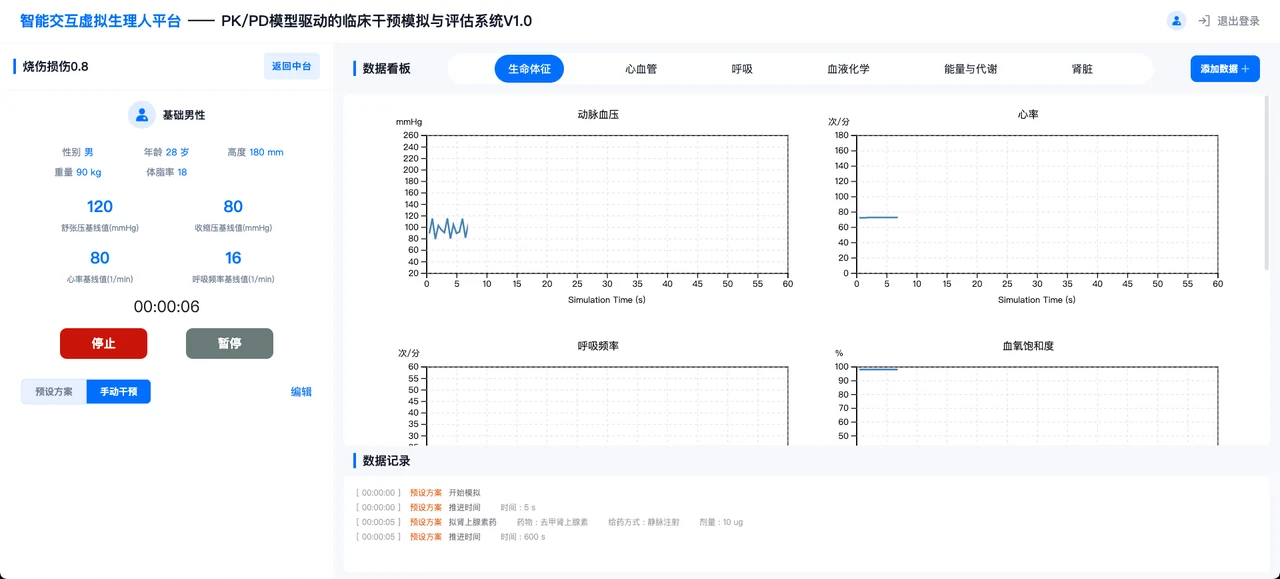Click the dashboard vertical scrollbar
The width and height of the screenshot is (1280, 579).
coord(1267,182)
